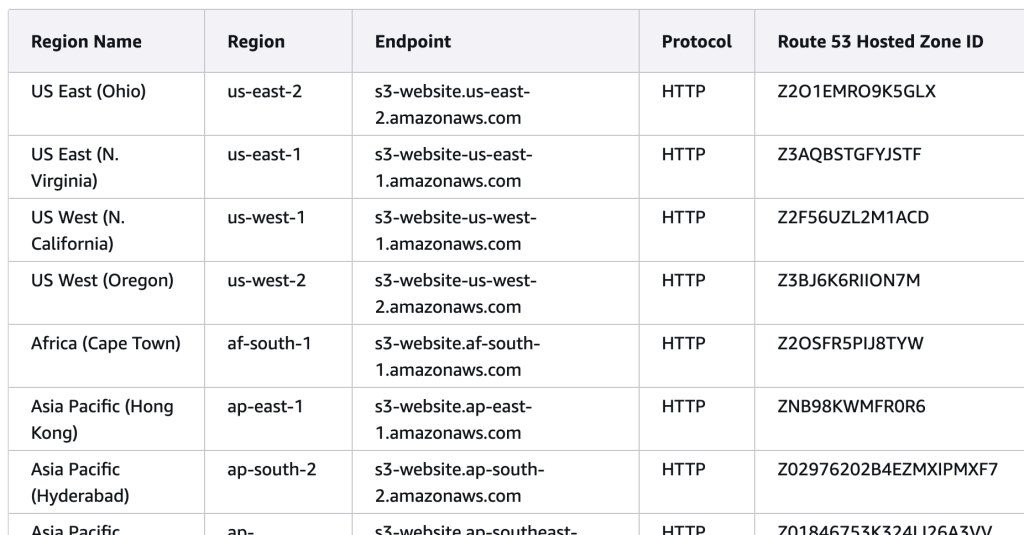Click the Region column header
Viewport: 1024px width, 535px height.
(x=256, y=42)
